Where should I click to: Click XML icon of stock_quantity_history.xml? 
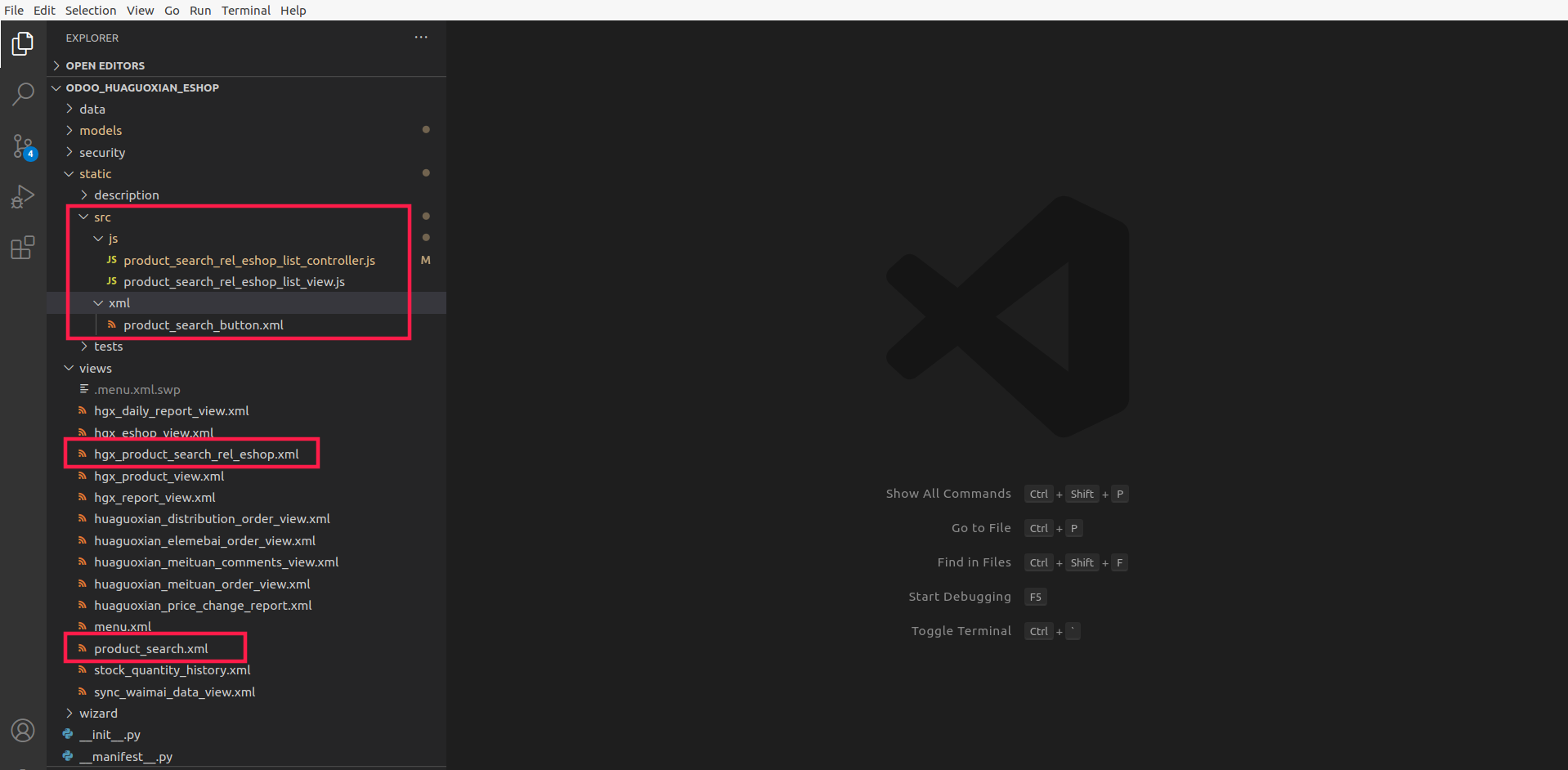point(82,669)
